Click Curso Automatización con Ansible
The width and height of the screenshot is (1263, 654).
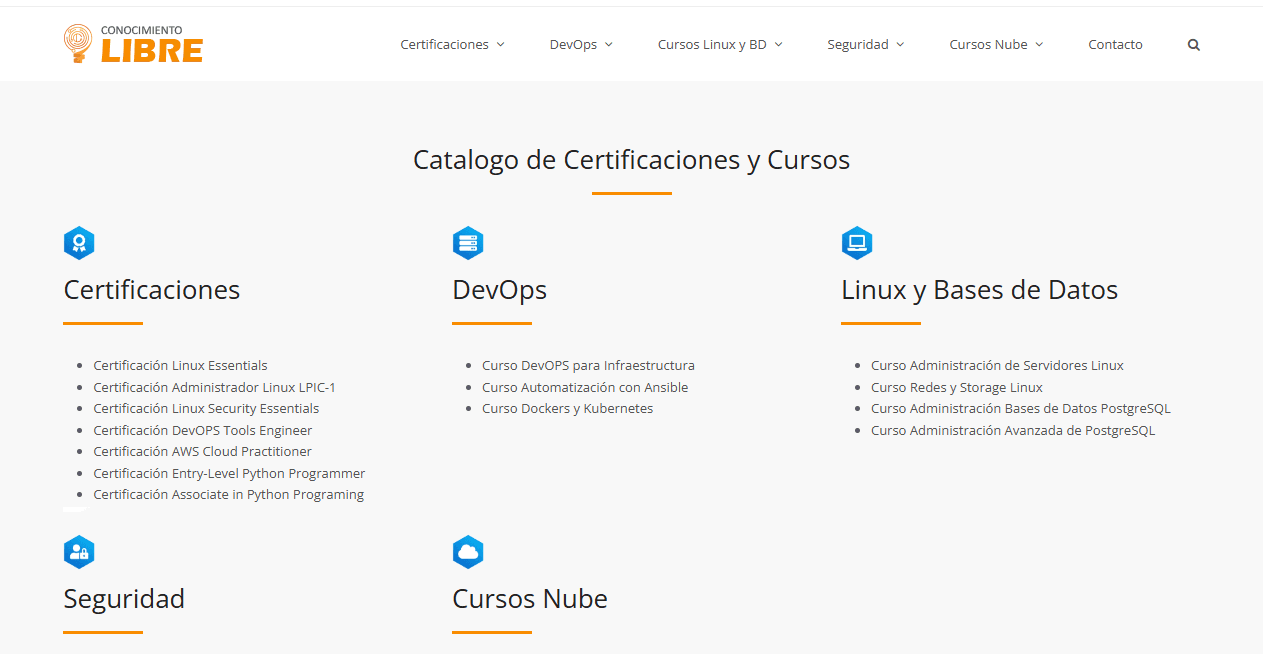coord(584,387)
